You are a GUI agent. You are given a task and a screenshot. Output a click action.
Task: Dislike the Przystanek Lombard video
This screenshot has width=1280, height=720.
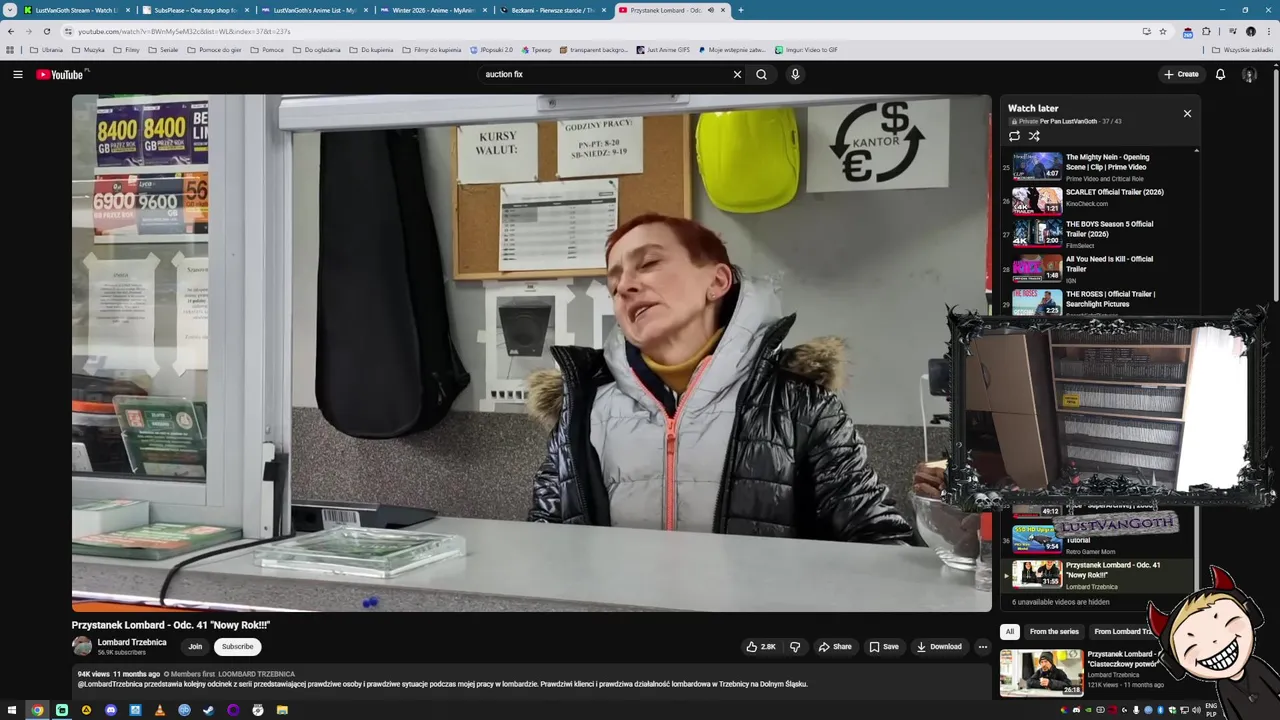tap(795, 646)
